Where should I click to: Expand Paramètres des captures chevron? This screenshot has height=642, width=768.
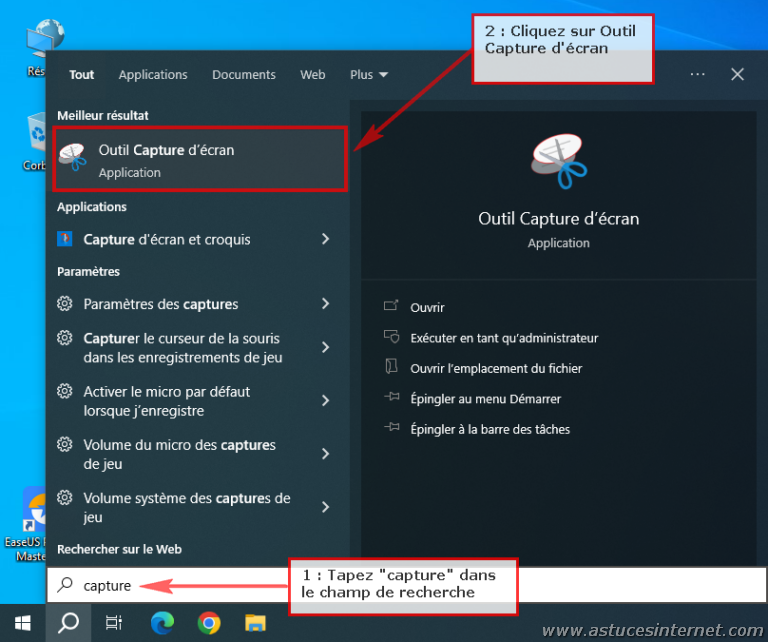click(326, 304)
